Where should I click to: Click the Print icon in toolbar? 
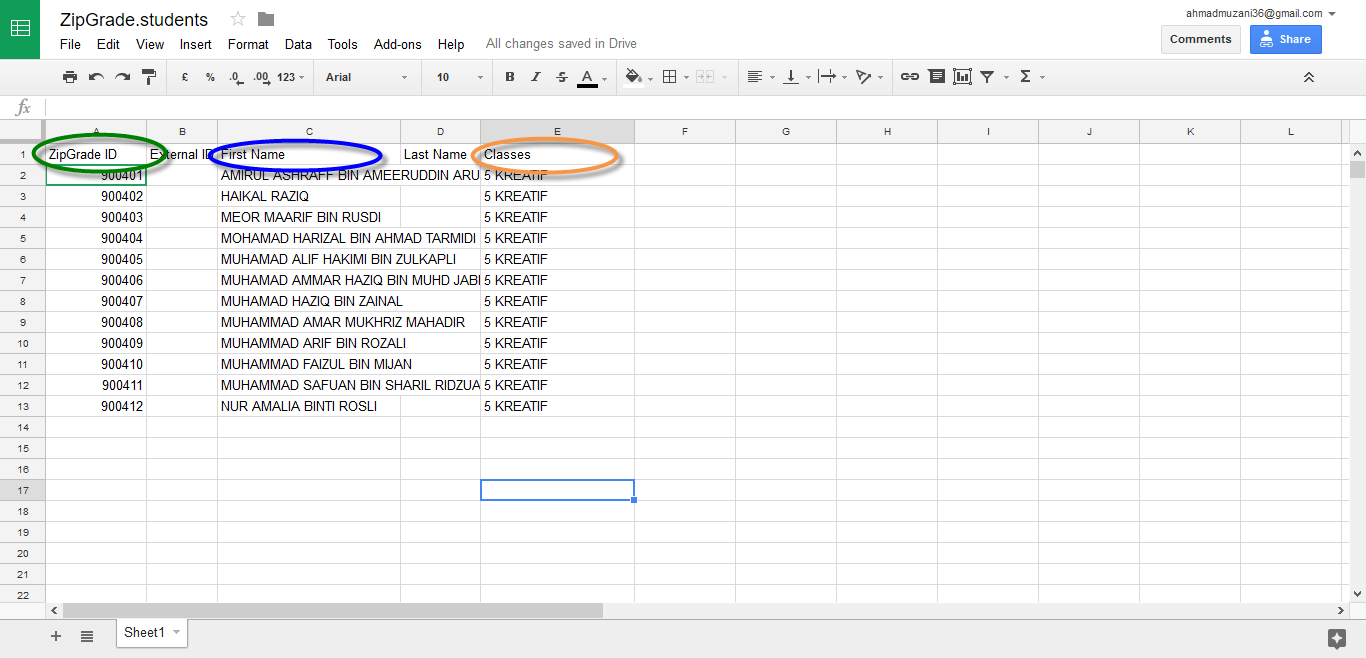(70, 77)
